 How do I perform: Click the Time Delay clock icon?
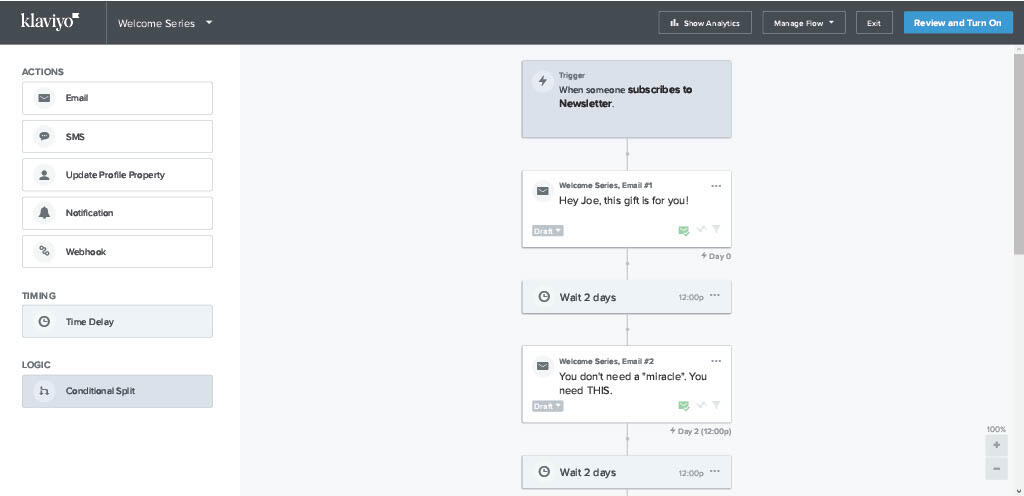[44, 322]
